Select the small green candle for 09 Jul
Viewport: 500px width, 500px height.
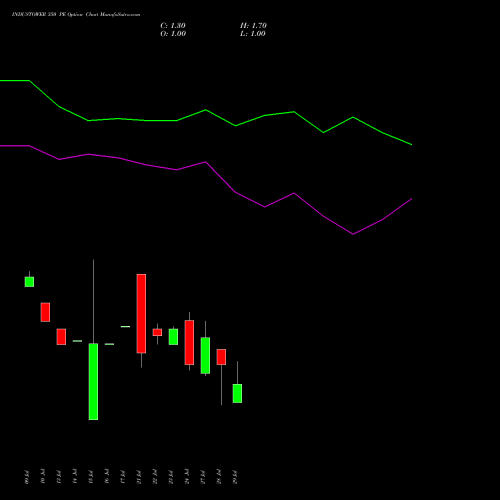coord(29,282)
